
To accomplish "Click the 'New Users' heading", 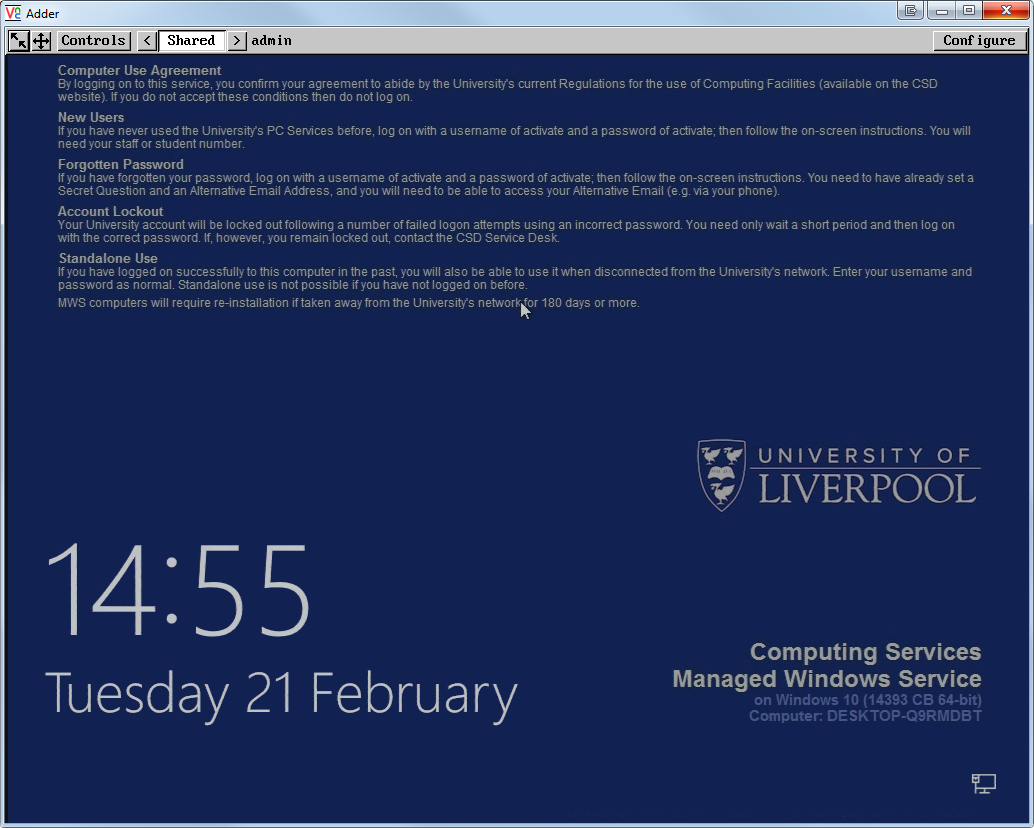I will tap(91, 117).
